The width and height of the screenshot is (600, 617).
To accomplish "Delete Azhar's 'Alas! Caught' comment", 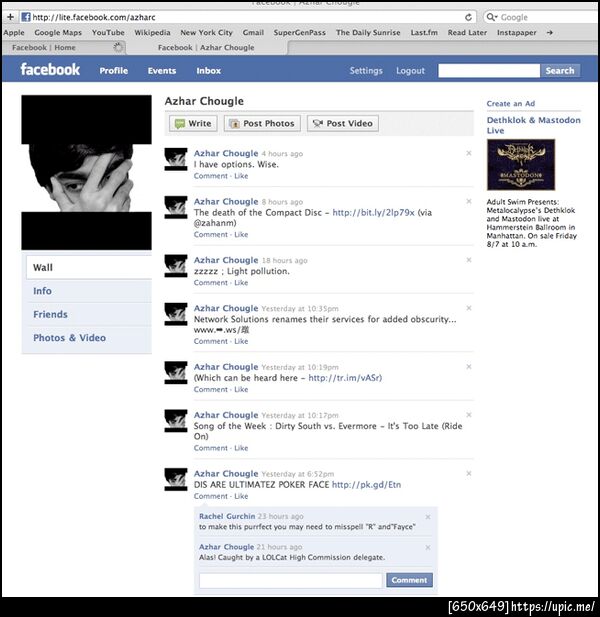I will [x=428, y=547].
